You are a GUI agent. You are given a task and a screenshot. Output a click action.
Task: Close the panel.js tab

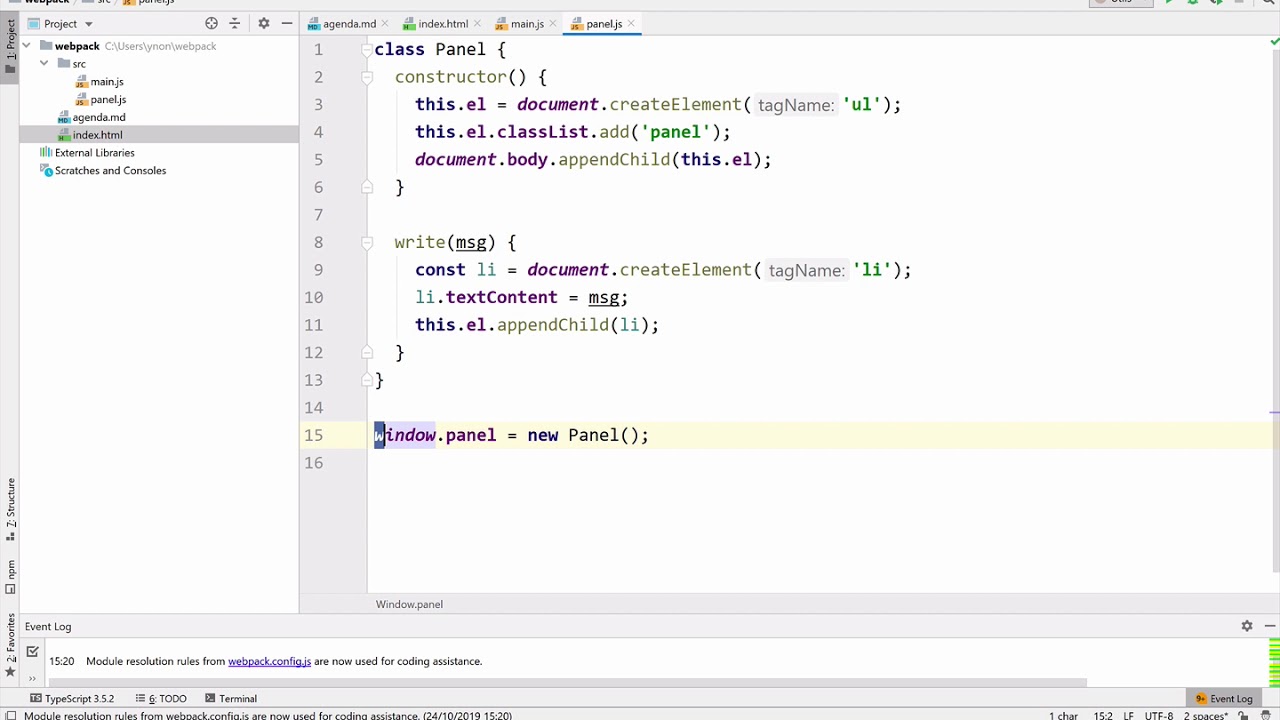(631, 24)
